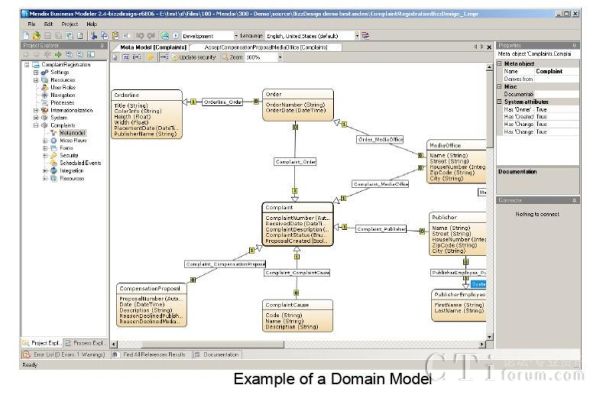The image size is (600, 398).
Task: Collapse the Meta object properties section
Action: pyautogui.click(x=499, y=64)
